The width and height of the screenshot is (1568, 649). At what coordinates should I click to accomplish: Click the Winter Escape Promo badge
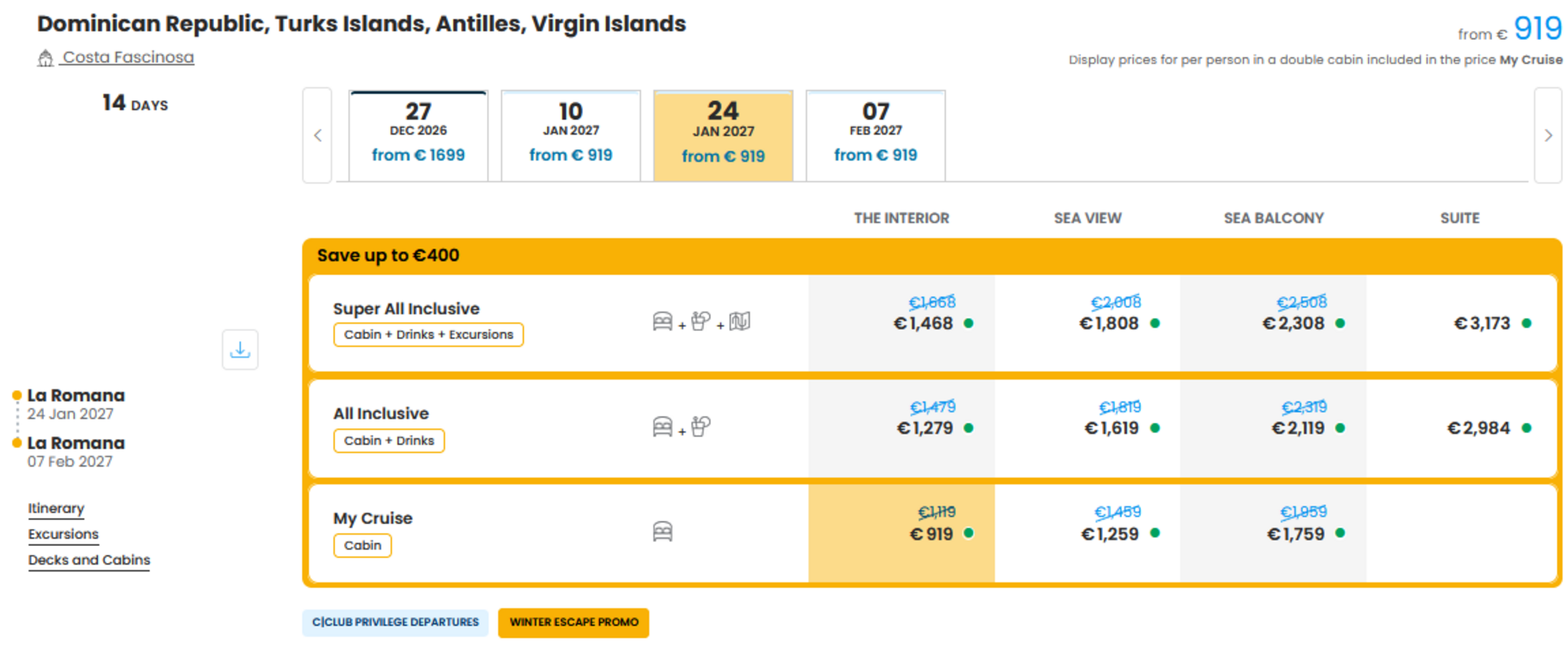pos(574,622)
